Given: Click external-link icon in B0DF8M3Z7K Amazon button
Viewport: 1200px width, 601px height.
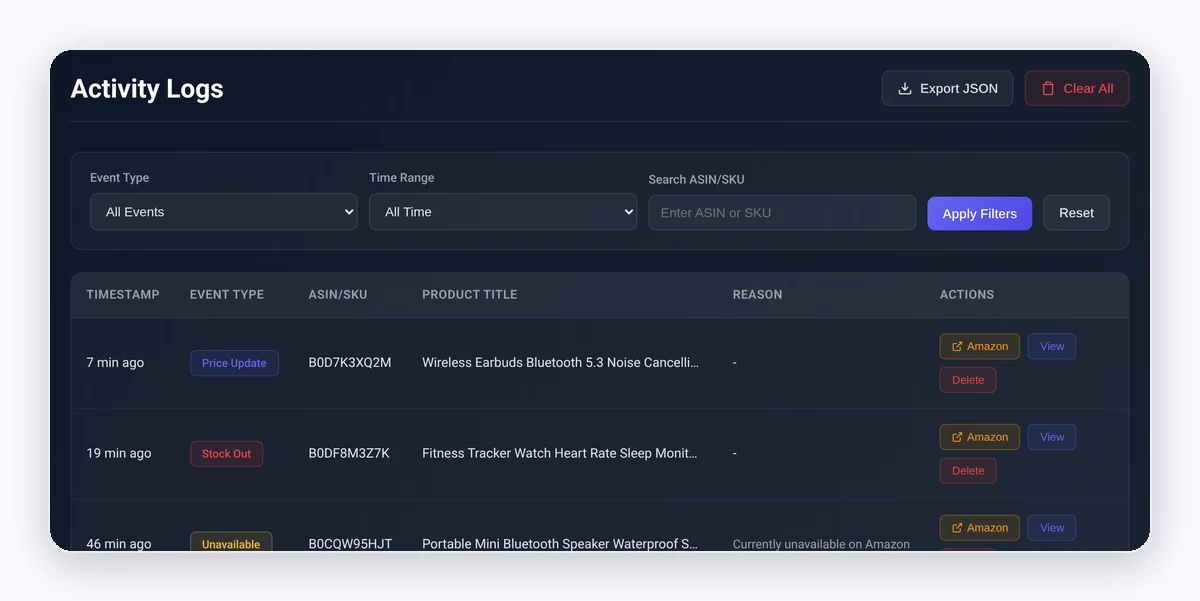Looking at the screenshot, I should click(957, 437).
